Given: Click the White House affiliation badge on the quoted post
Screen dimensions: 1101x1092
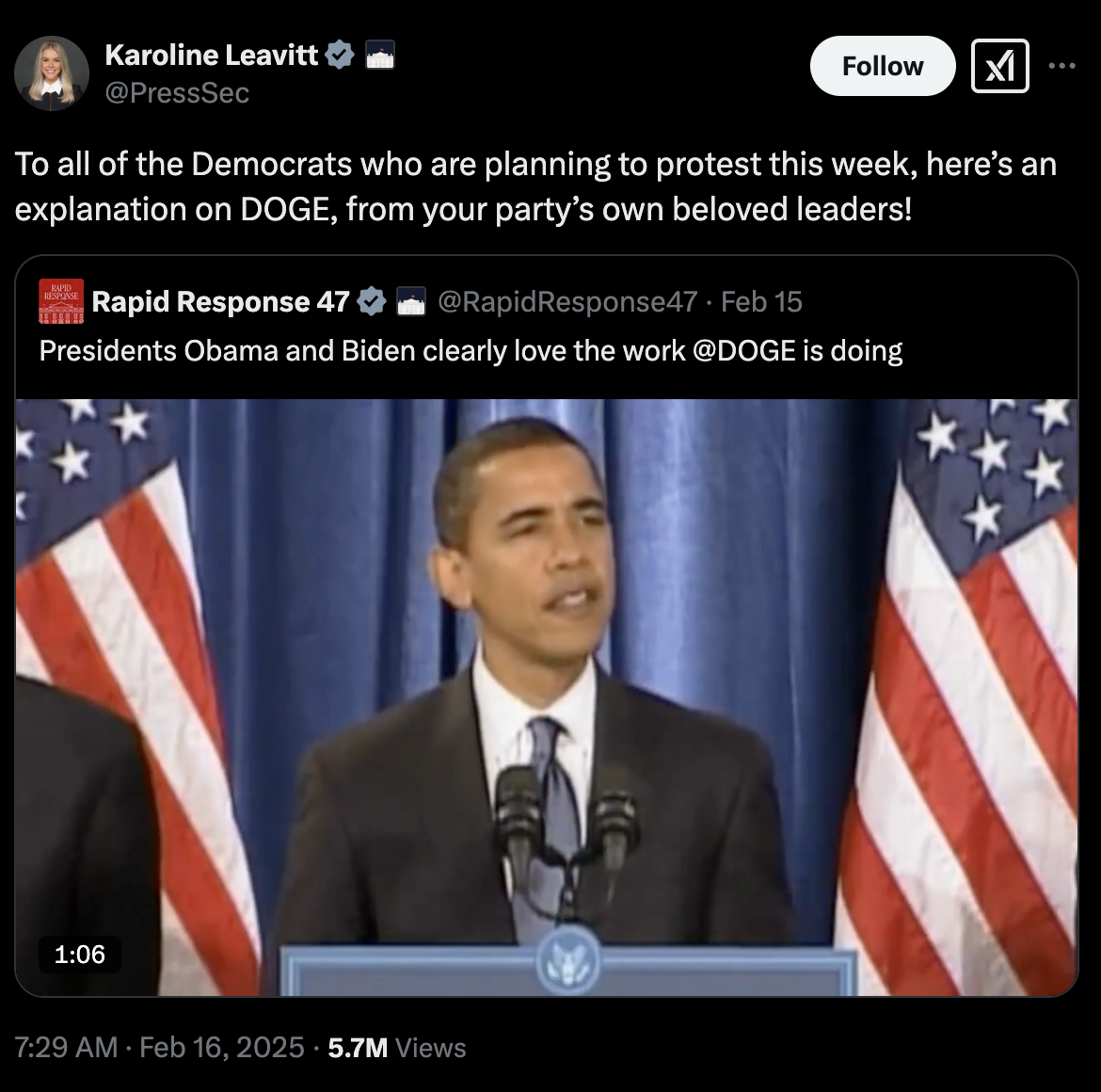Looking at the screenshot, I should tap(411, 302).
